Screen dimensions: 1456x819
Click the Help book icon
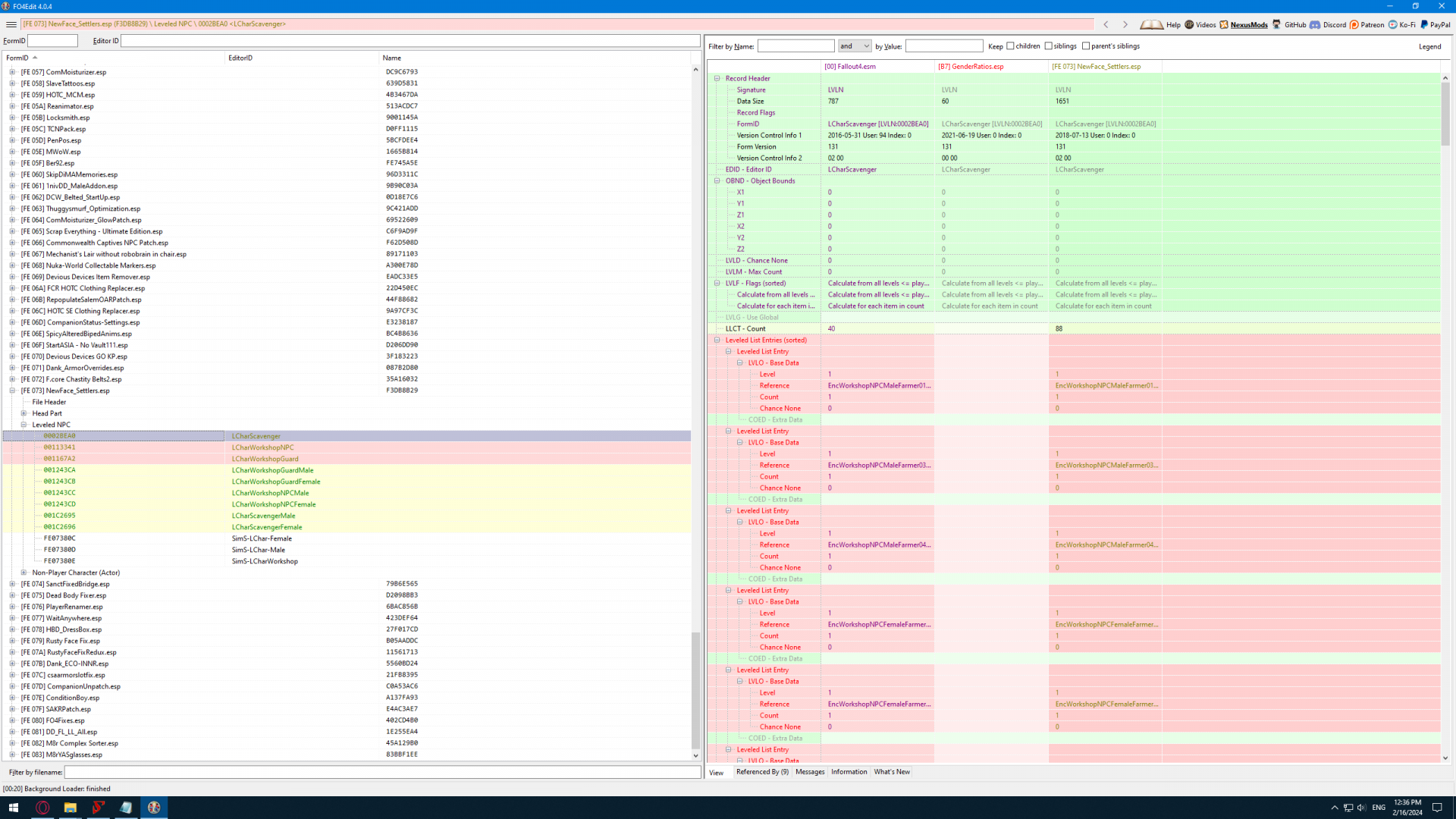click(x=1151, y=24)
